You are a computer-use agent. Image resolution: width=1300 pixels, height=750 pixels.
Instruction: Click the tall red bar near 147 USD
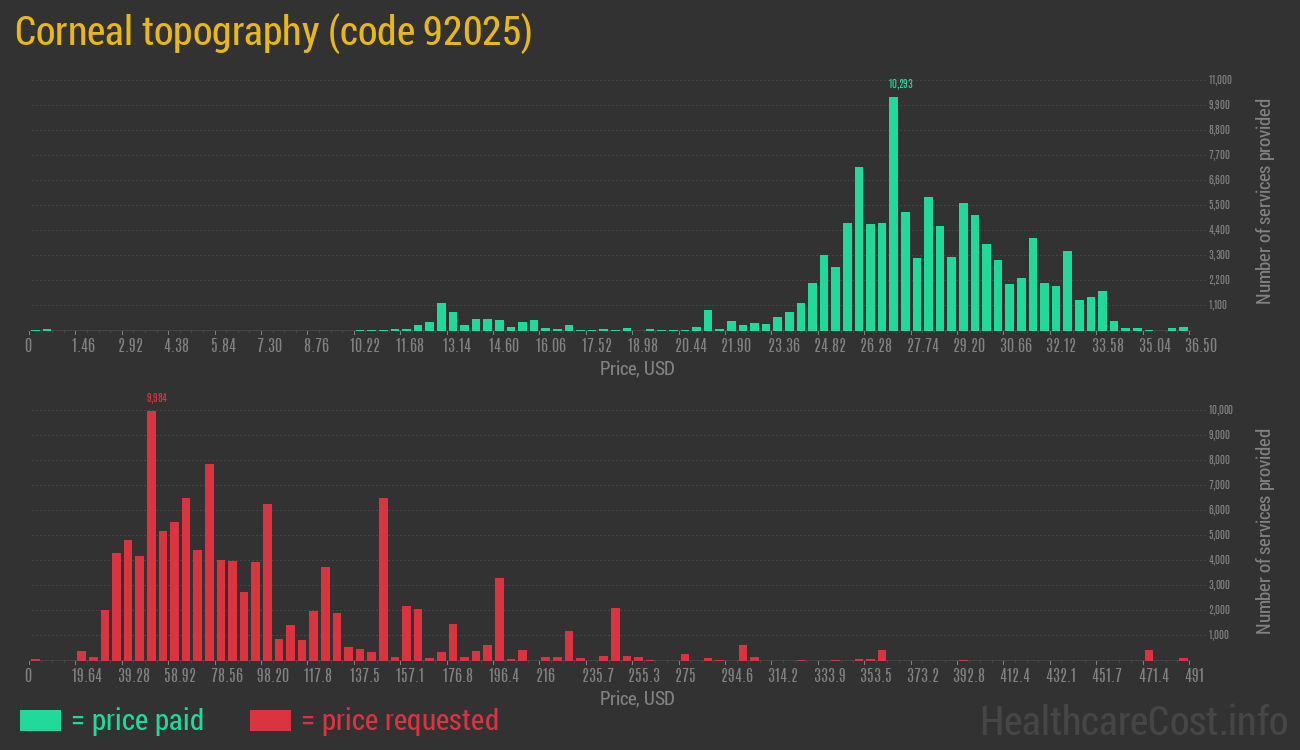[x=383, y=578]
